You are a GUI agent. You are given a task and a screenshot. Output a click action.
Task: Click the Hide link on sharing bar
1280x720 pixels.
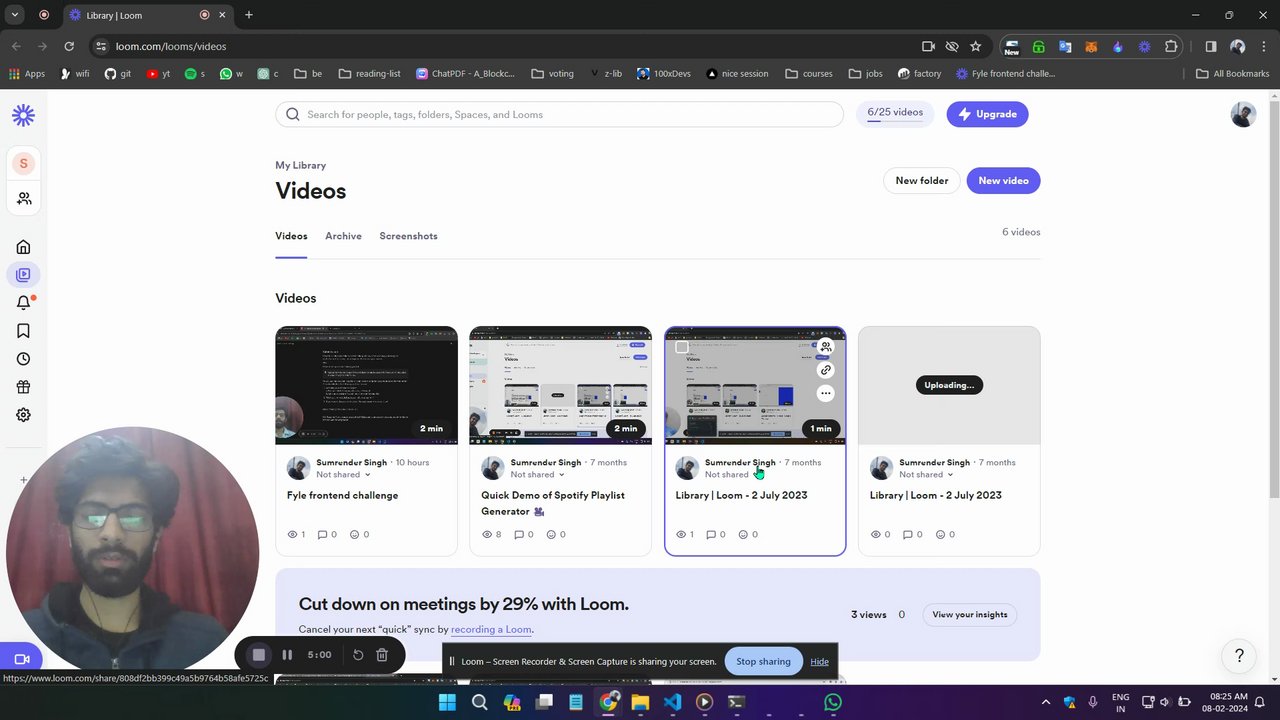[819, 662]
